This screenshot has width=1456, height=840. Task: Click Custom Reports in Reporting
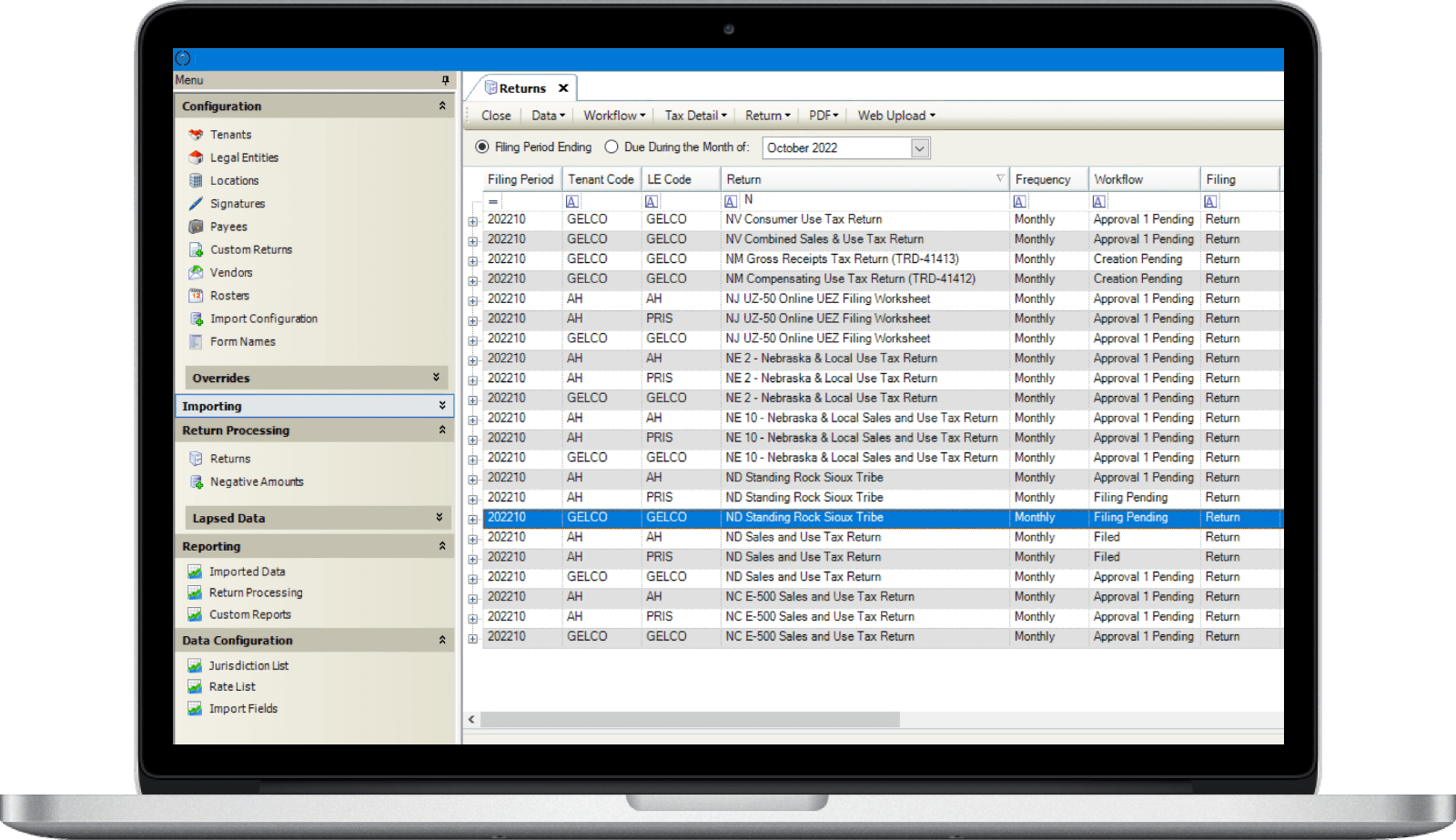(x=250, y=615)
